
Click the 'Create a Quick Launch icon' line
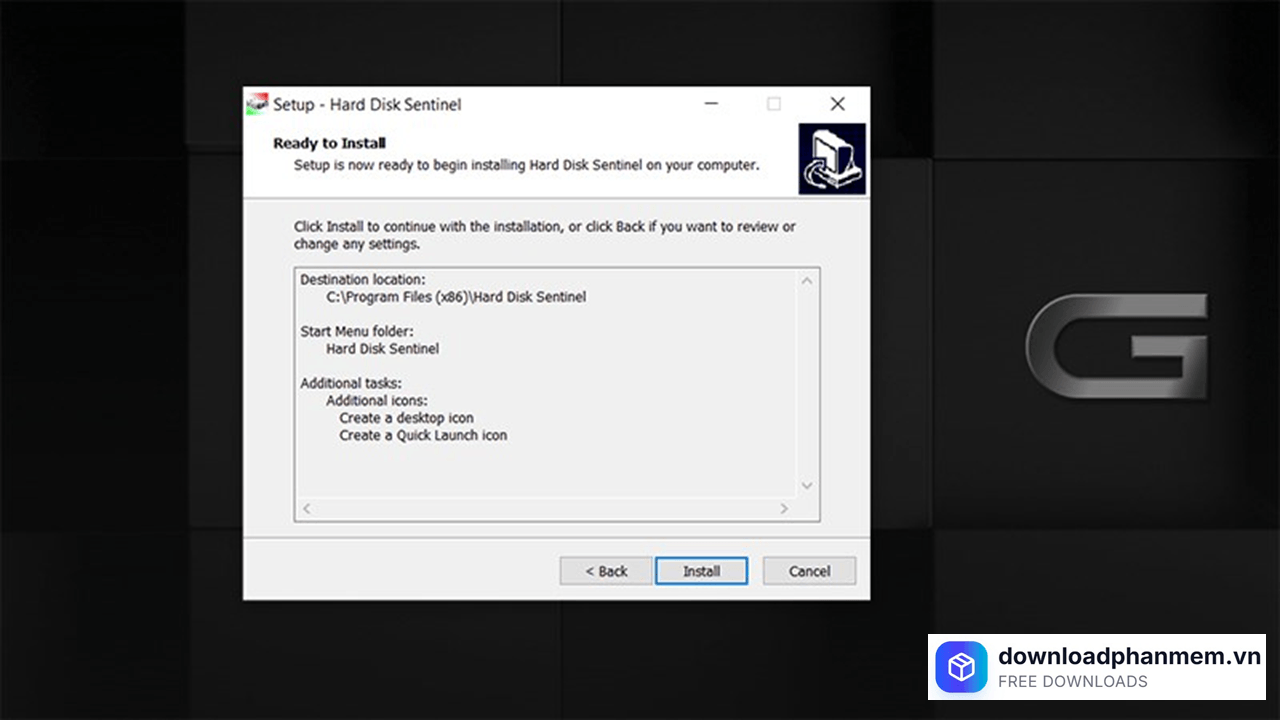point(423,435)
